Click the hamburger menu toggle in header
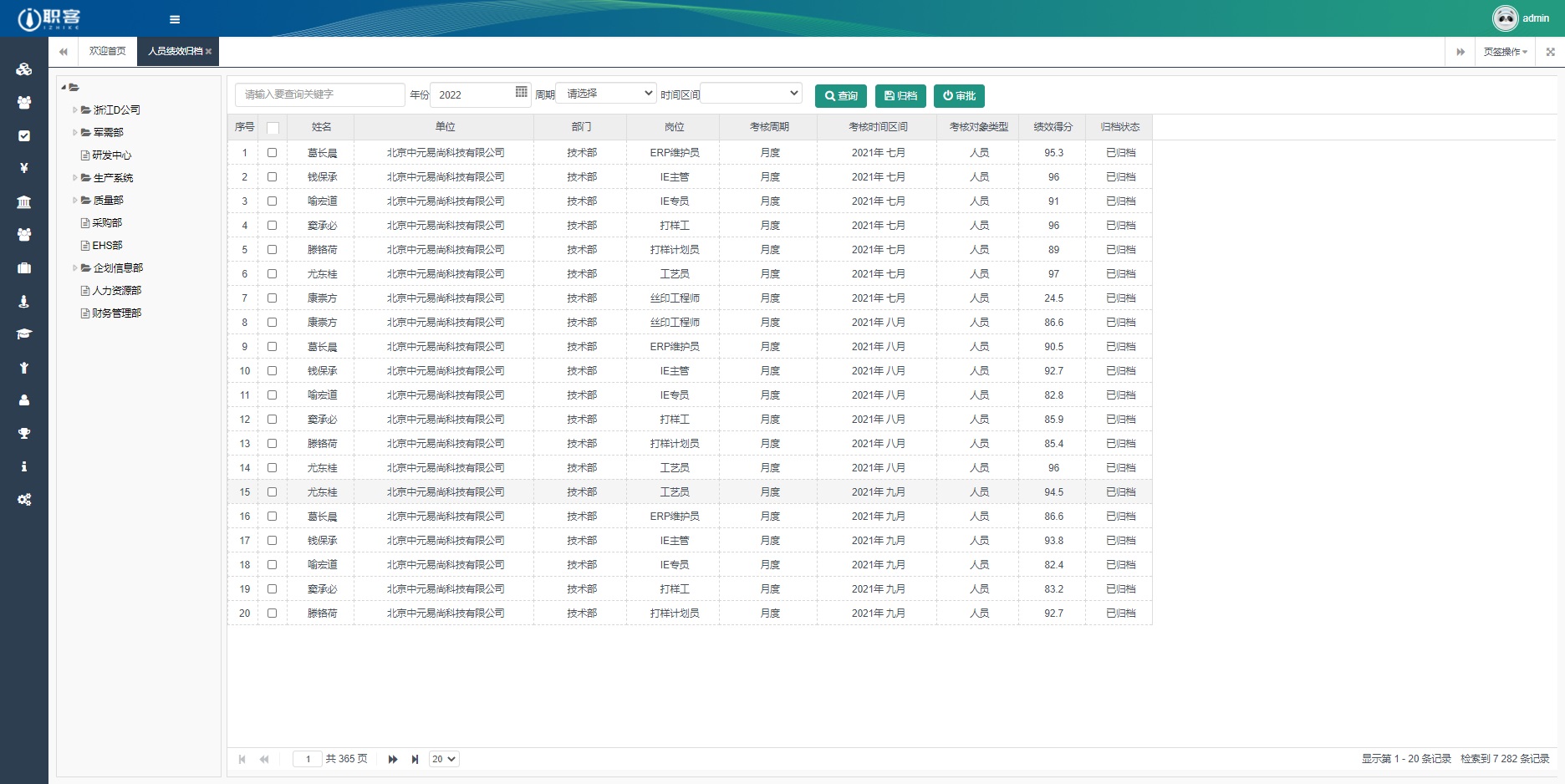 point(175,19)
